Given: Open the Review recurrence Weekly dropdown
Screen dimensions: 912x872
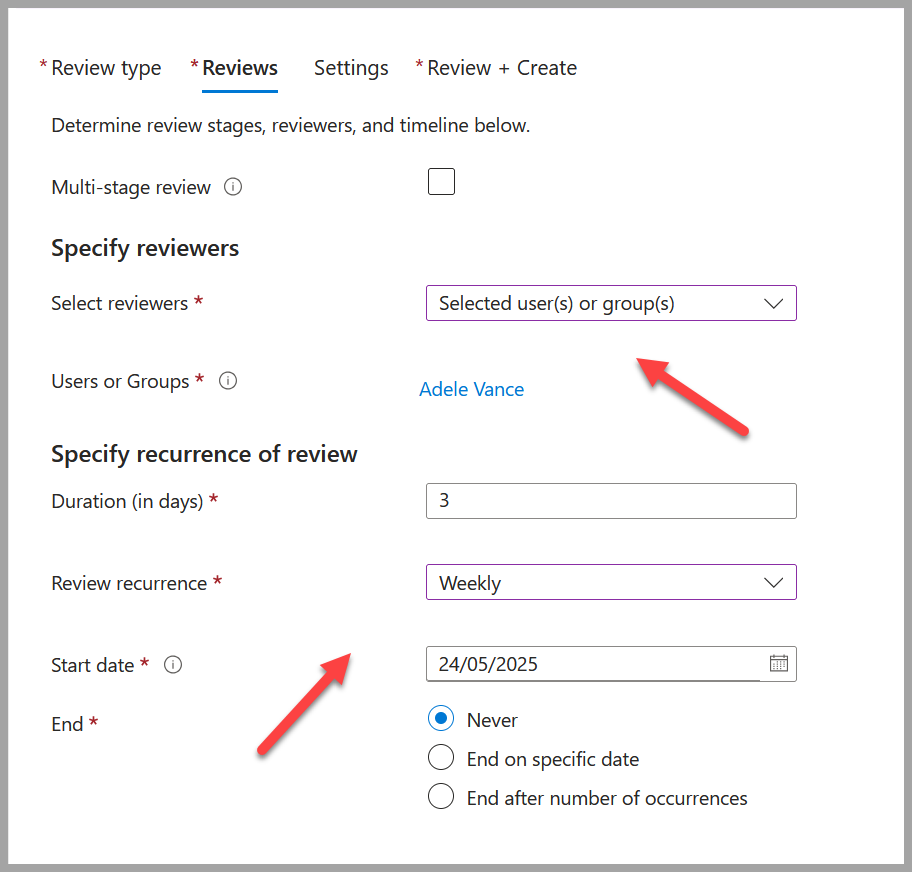Looking at the screenshot, I should tap(611, 582).
